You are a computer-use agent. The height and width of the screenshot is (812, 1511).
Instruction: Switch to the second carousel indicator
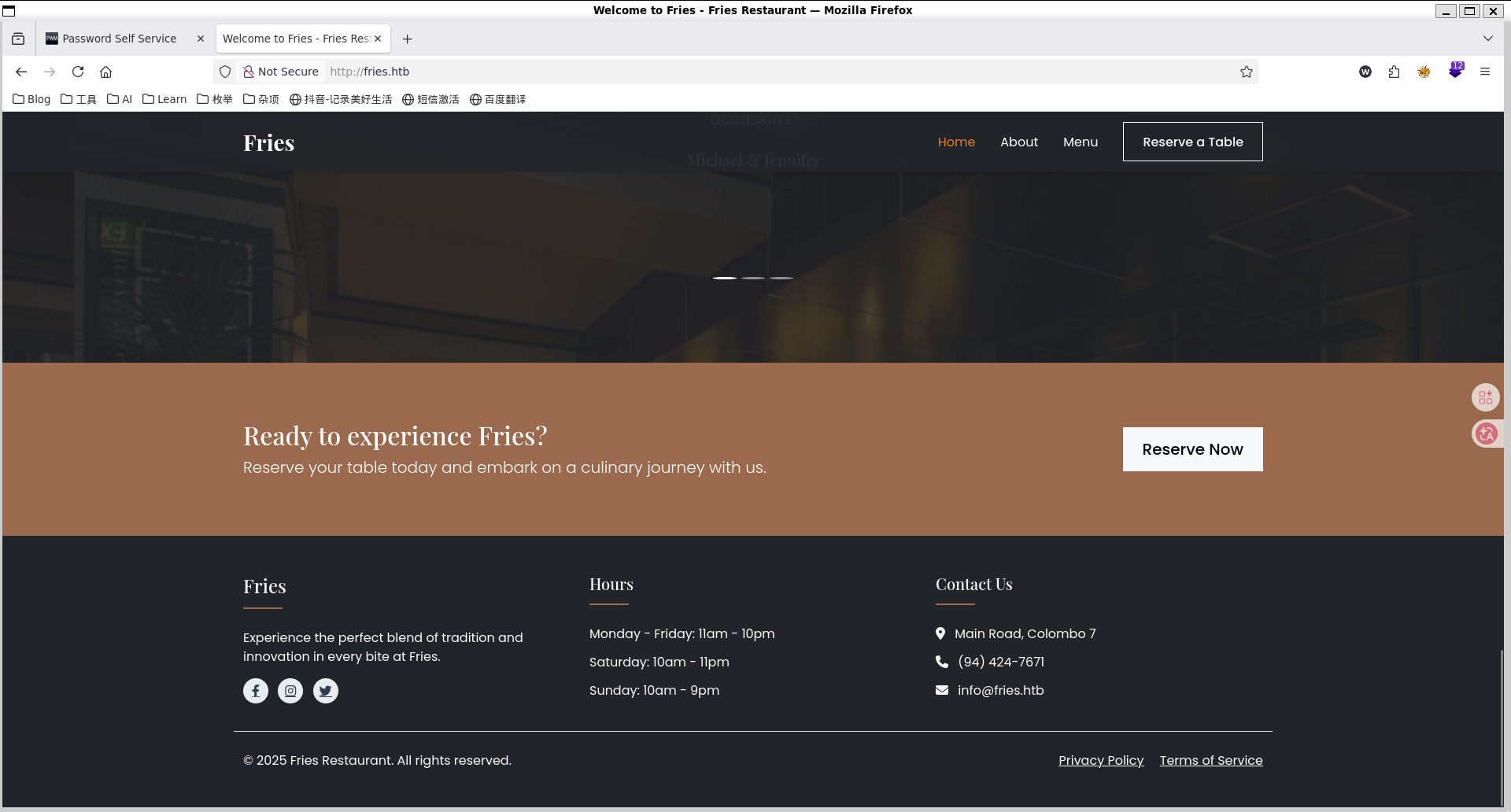pyautogui.click(x=753, y=278)
